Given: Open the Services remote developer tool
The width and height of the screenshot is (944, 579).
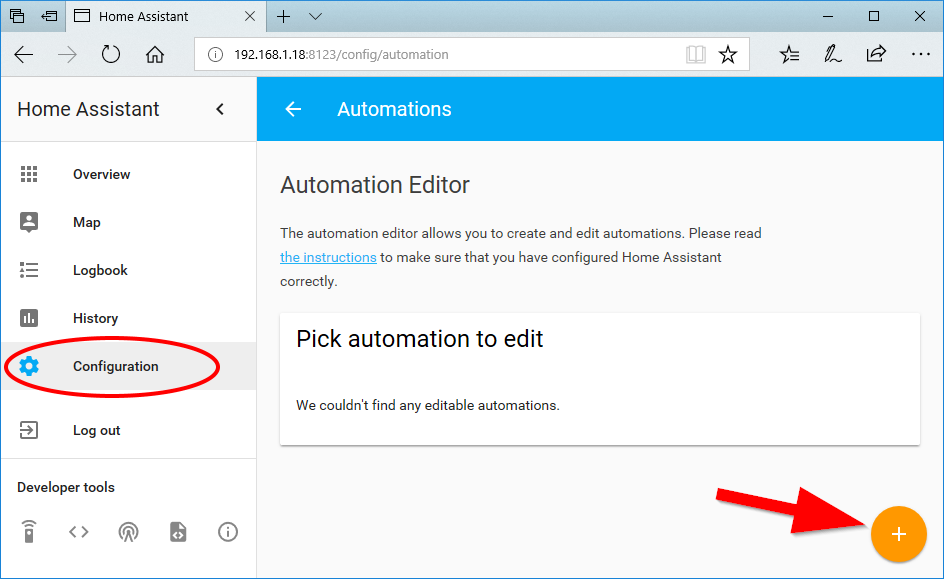Looking at the screenshot, I should (29, 531).
